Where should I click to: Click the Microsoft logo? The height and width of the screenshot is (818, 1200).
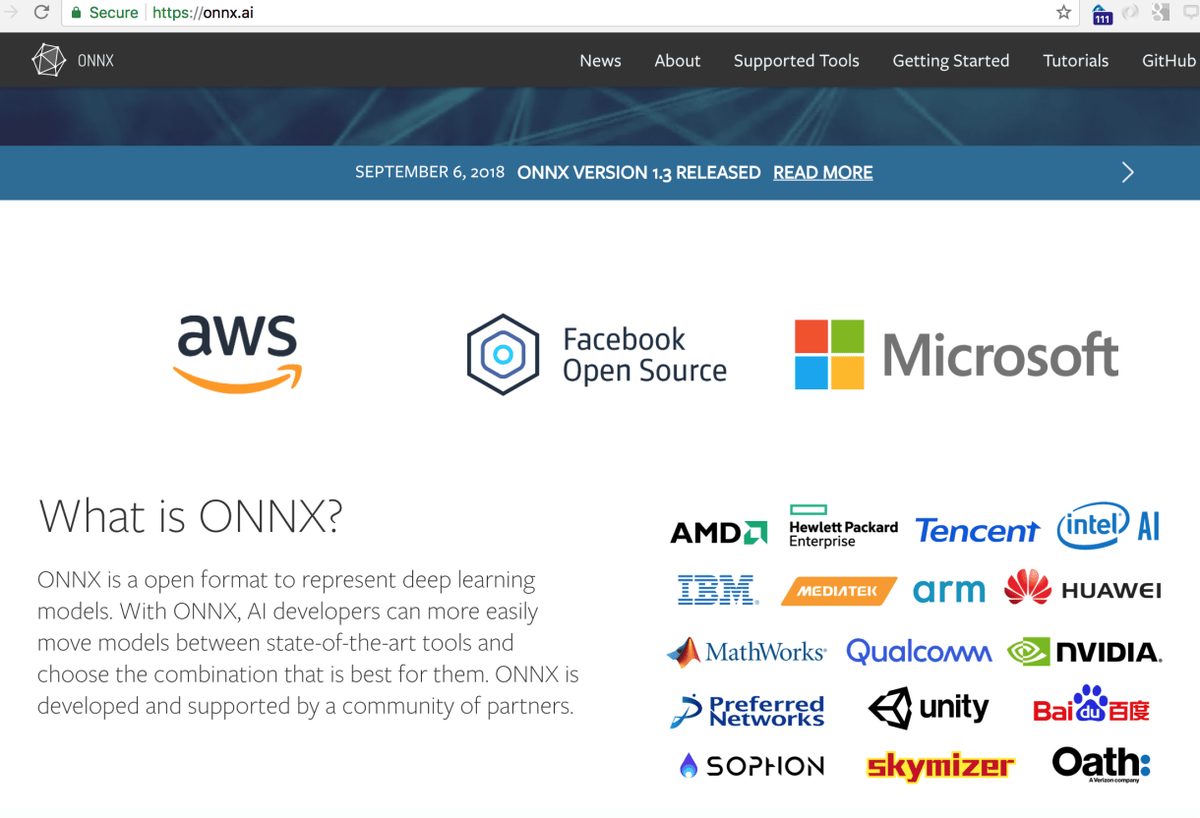click(x=955, y=354)
